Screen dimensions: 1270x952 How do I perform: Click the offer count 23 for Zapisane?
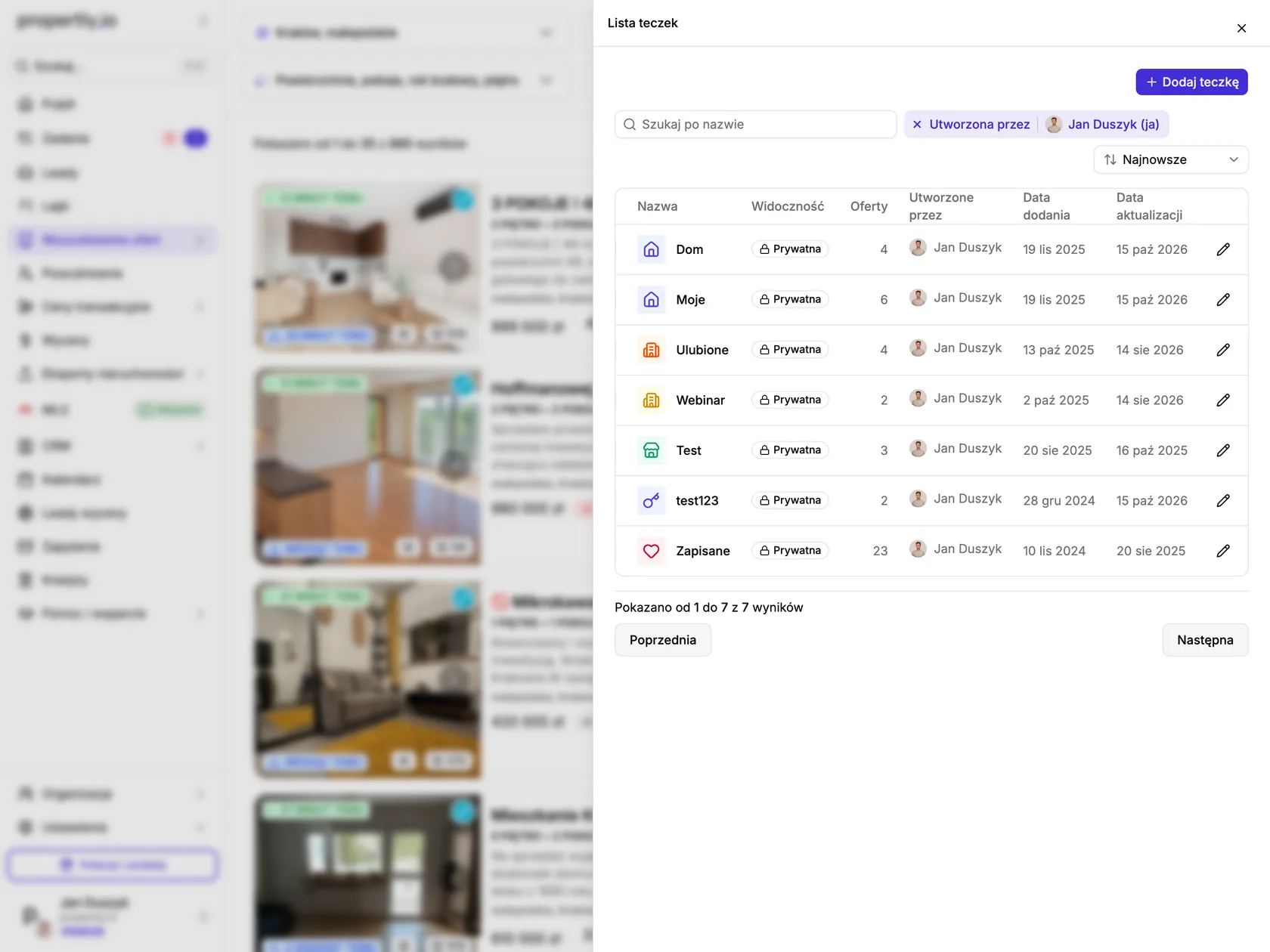click(880, 551)
